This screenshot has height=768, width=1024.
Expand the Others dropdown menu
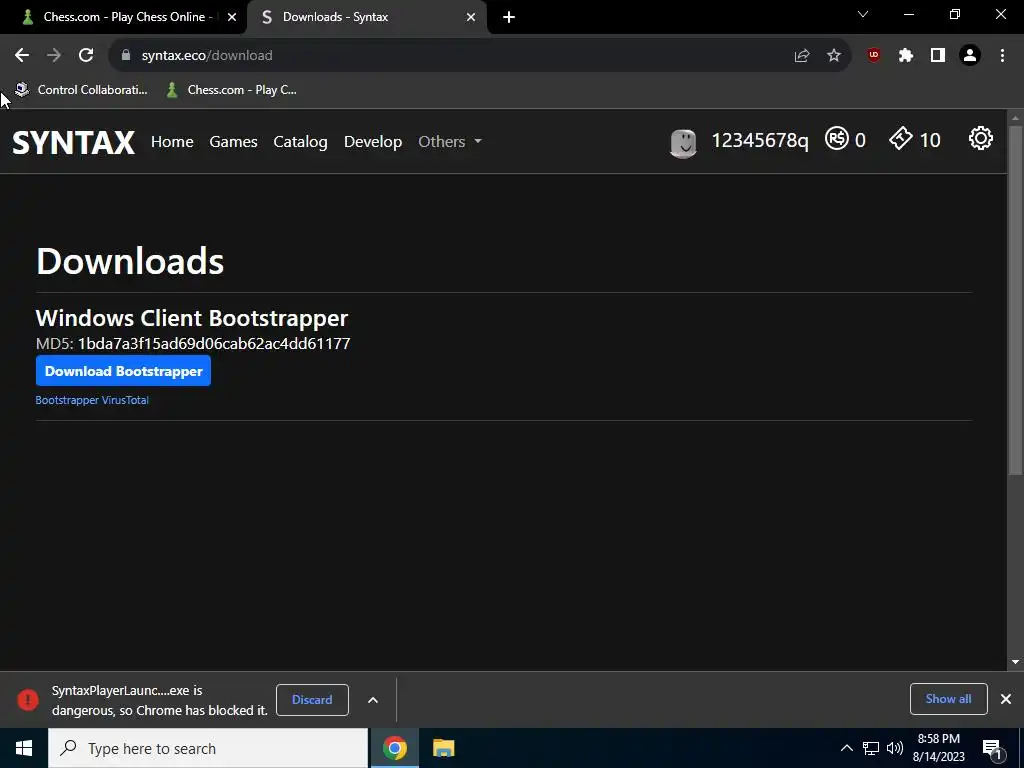tap(450, 142)
